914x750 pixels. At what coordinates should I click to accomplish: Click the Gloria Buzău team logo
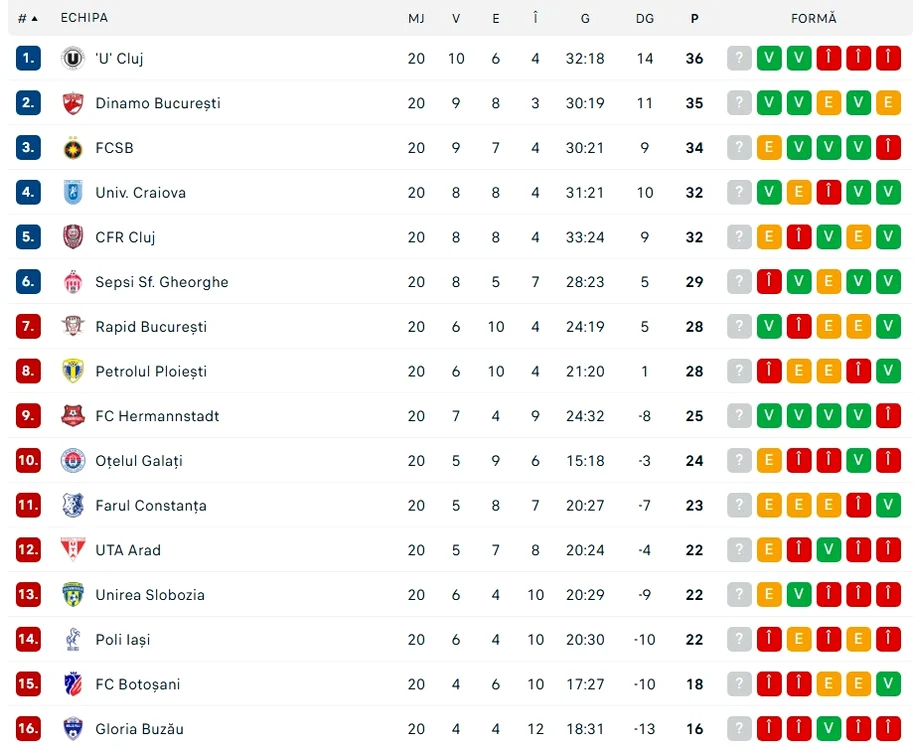pyautogui.click(x=73, y=728)
